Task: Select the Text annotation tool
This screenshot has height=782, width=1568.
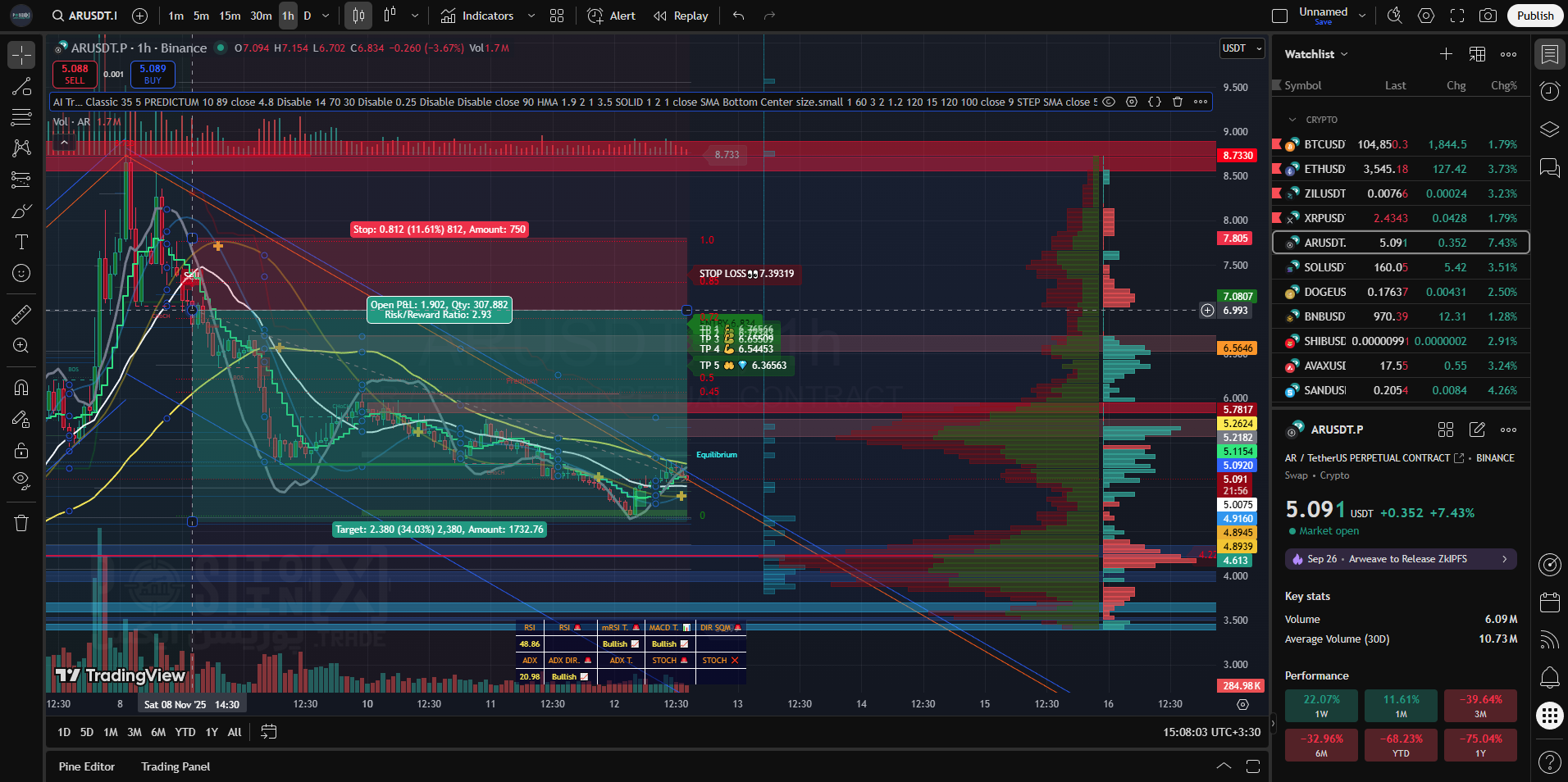Action: (21, 242)
